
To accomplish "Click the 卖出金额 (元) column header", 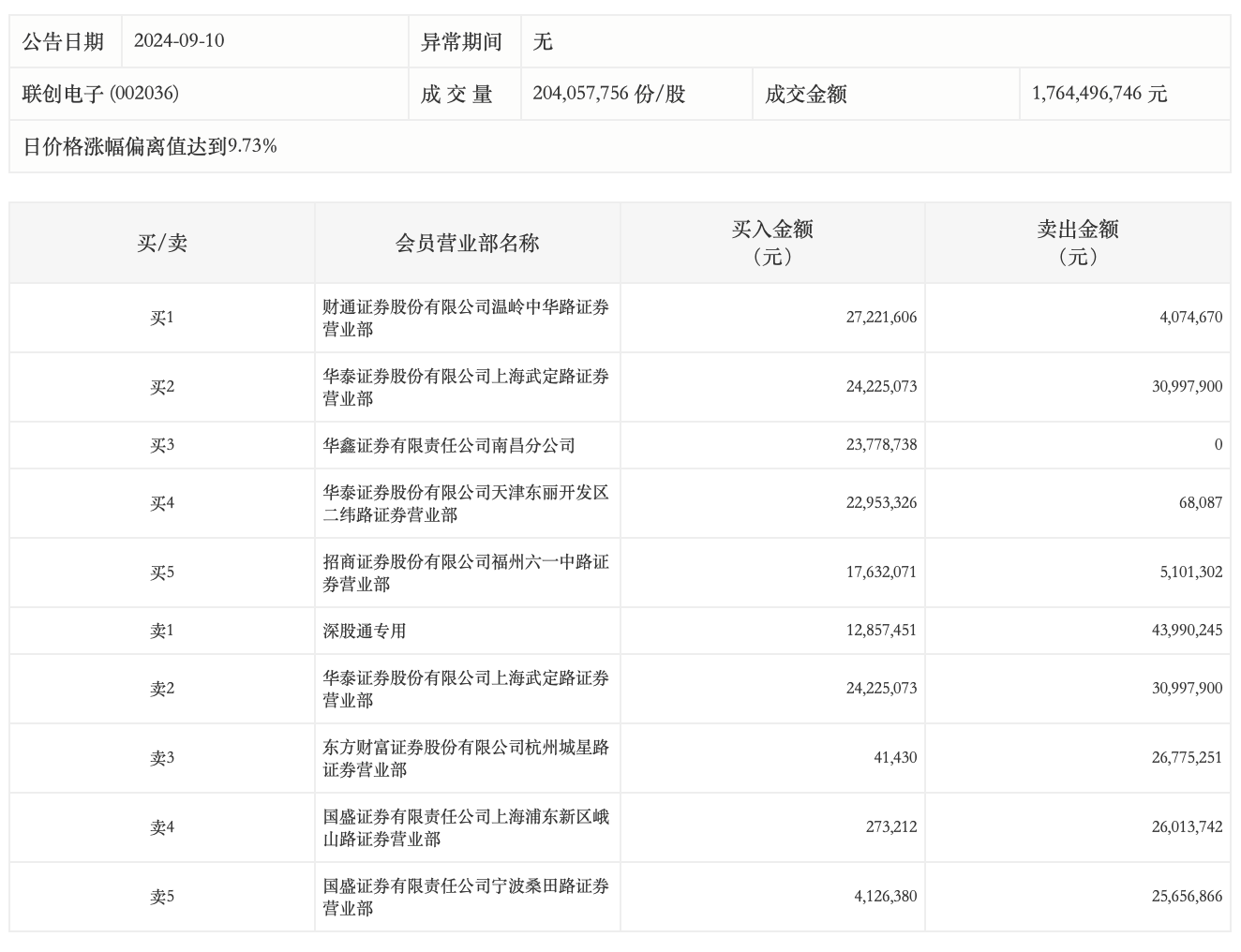I will click(x=1077, y=243).
